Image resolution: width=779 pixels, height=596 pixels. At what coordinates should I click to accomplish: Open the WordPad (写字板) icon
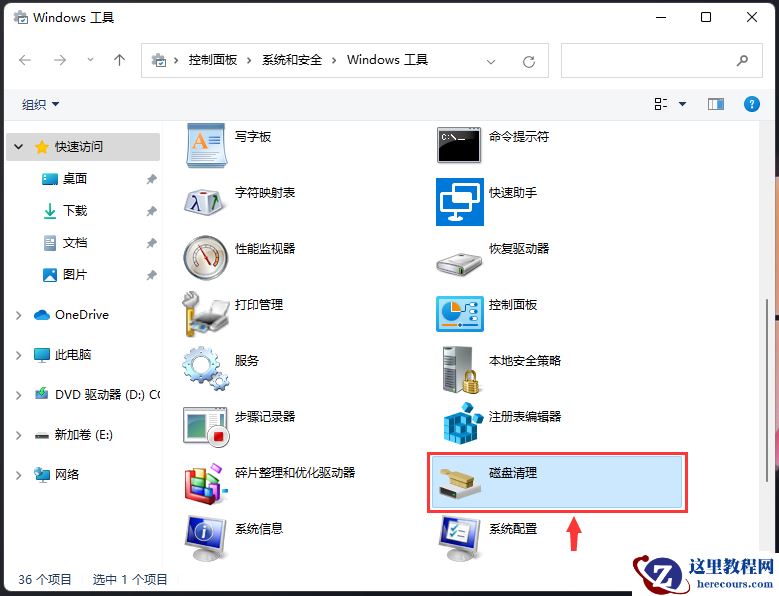click(x=207, y=146)
